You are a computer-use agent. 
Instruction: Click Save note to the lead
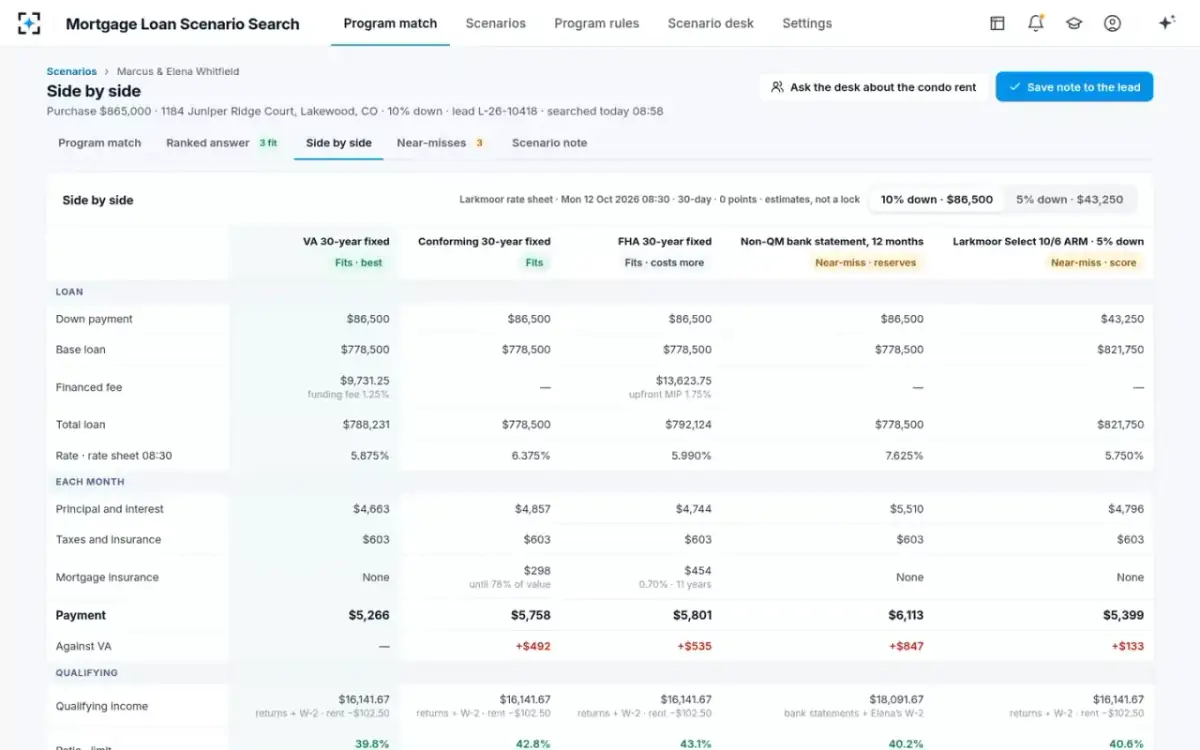pyautogui.click(x=1074, y=87)
